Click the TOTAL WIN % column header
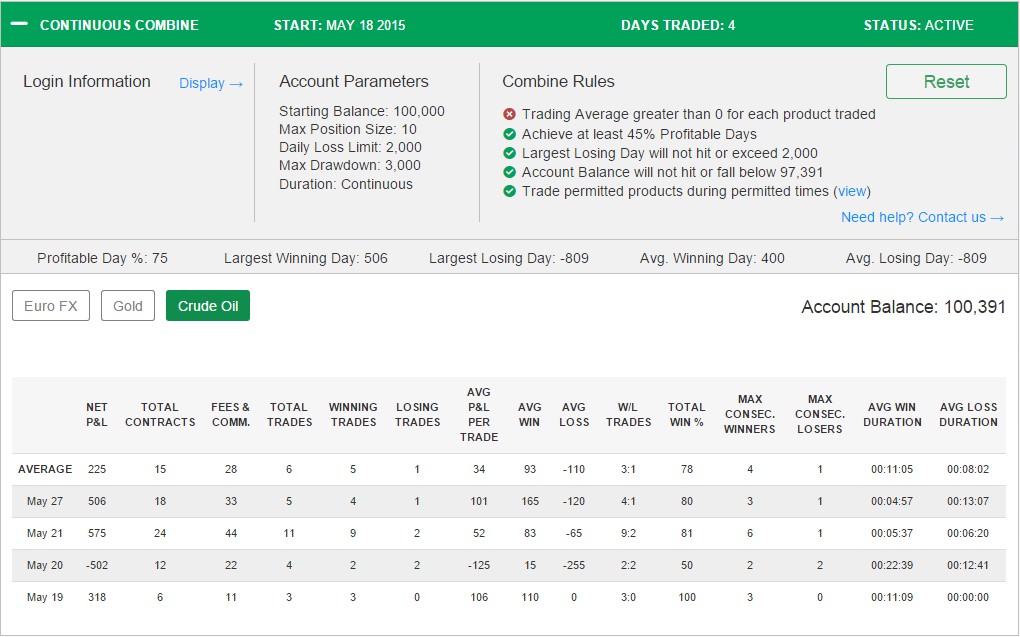 [x=686, y=414]
